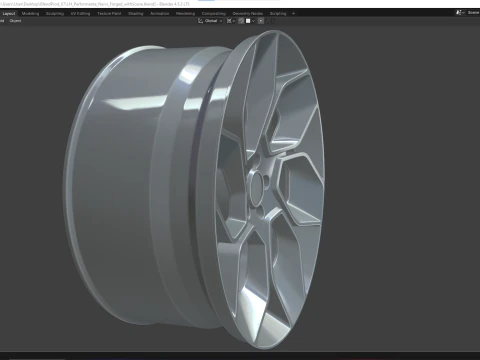Open the snapping options dropdown
The height and width of the screenshot is (360, 480).
point(250,21)
